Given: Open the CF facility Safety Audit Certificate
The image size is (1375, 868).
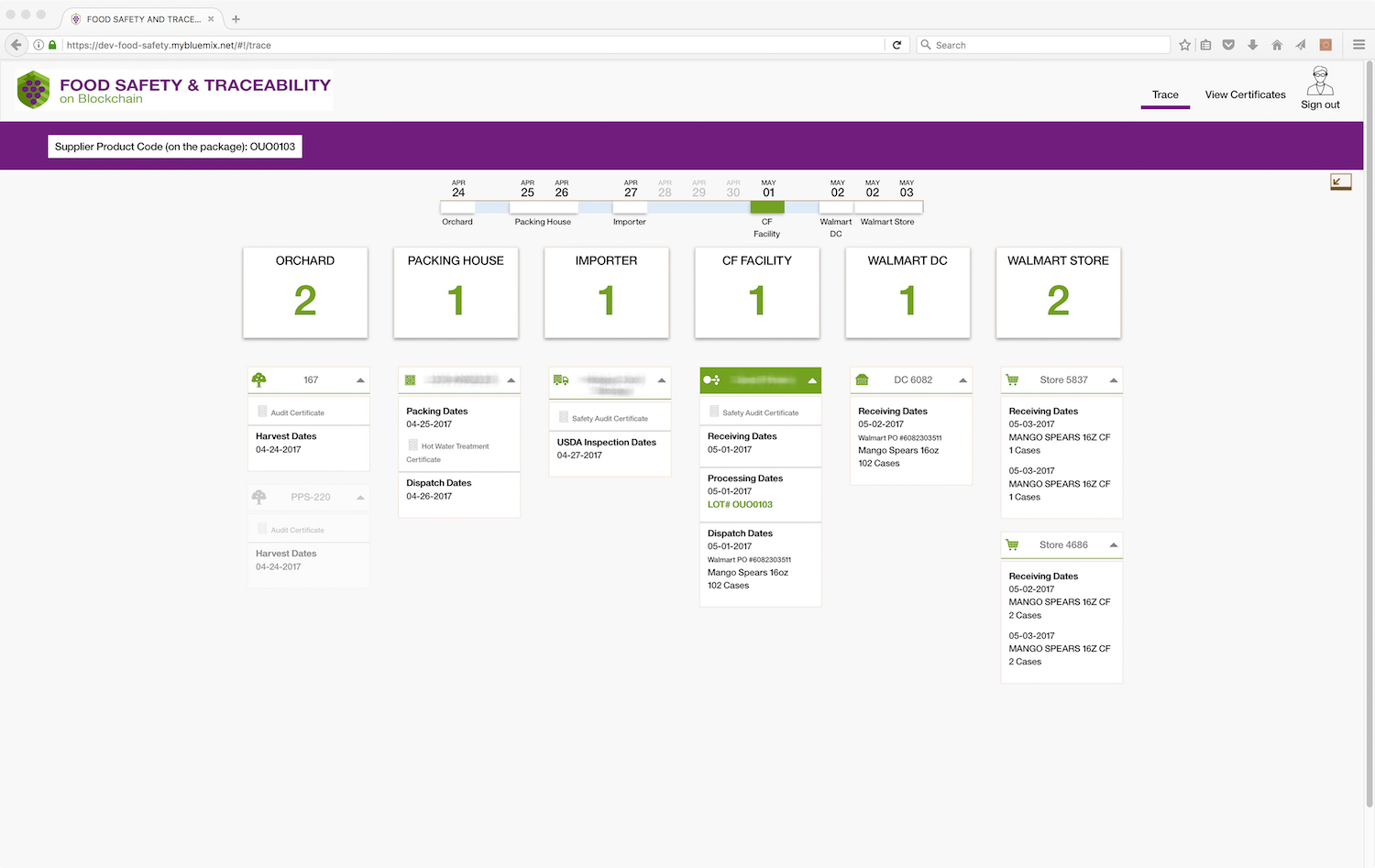Looking at the screenshot, I should (760, 412).
